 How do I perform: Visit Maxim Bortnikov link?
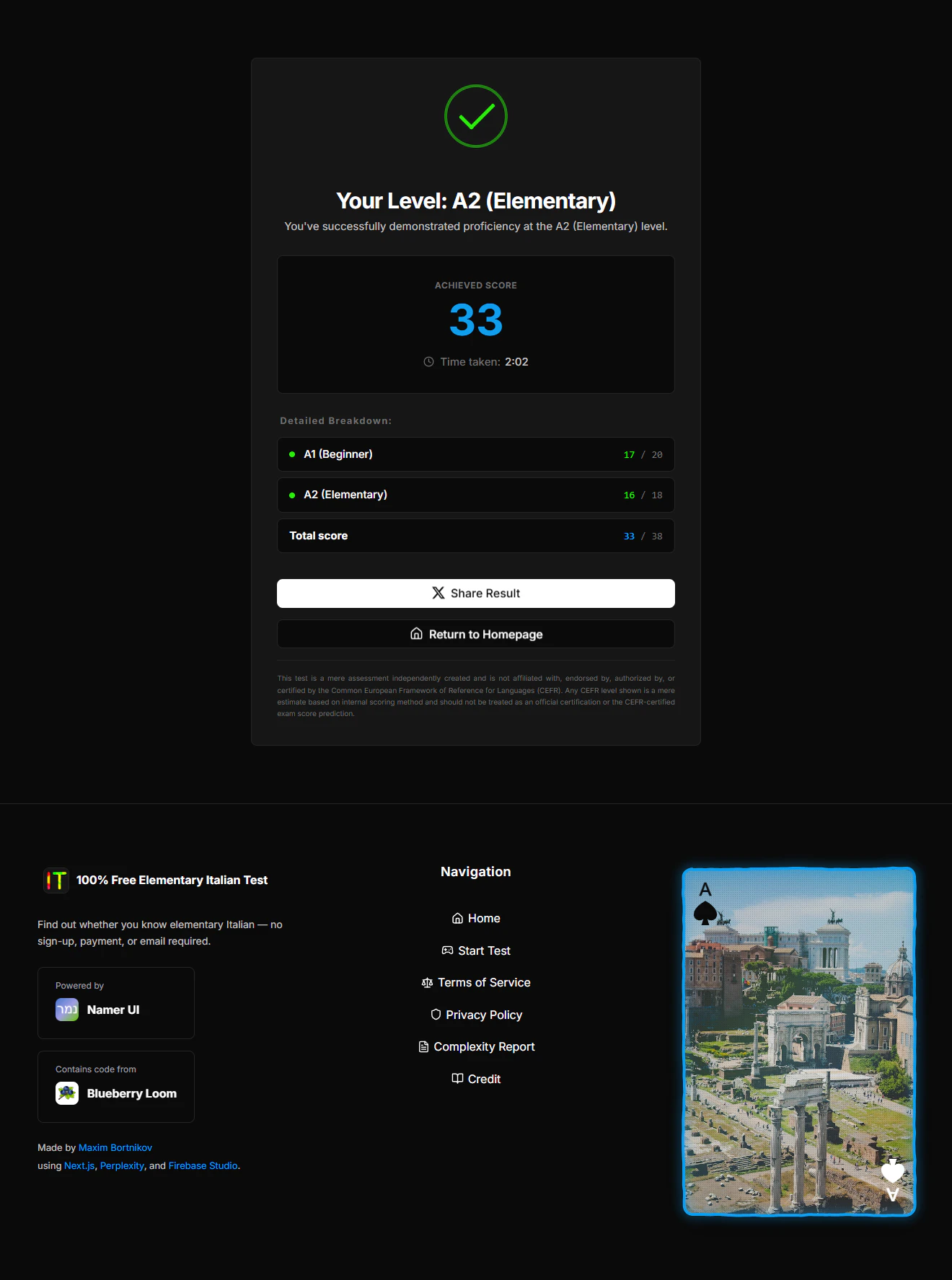(115, 1147)
